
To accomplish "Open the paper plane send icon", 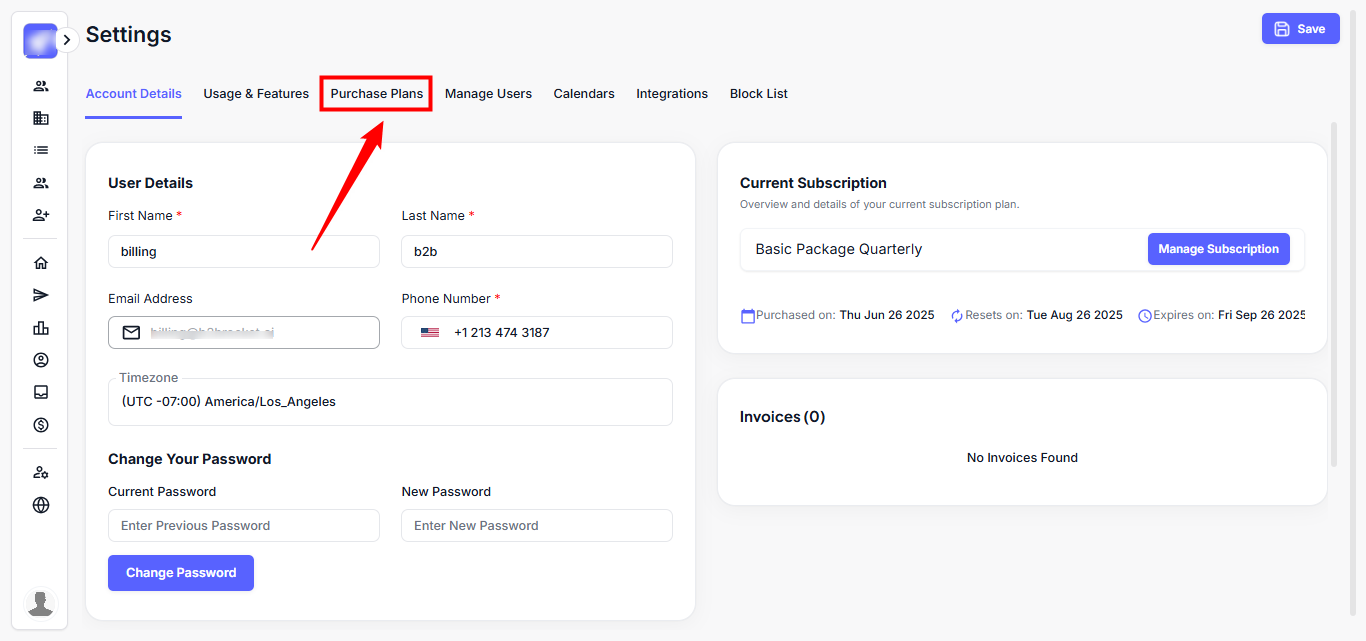I will click(x=41, y=295).
